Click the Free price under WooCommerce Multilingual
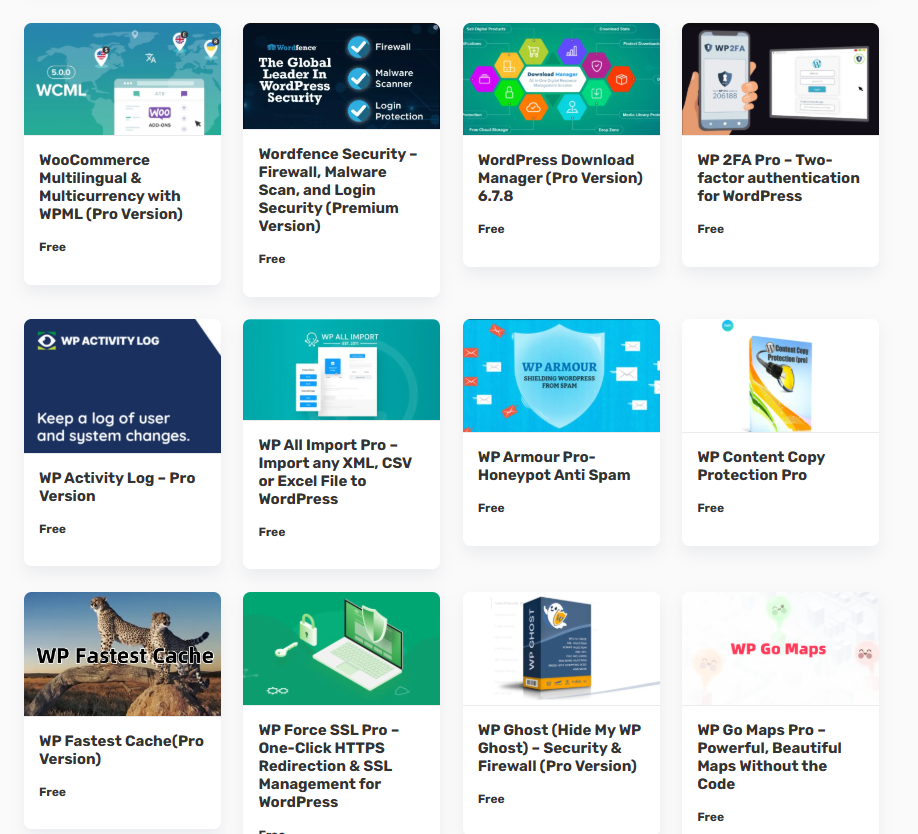 tap(52, 247)
